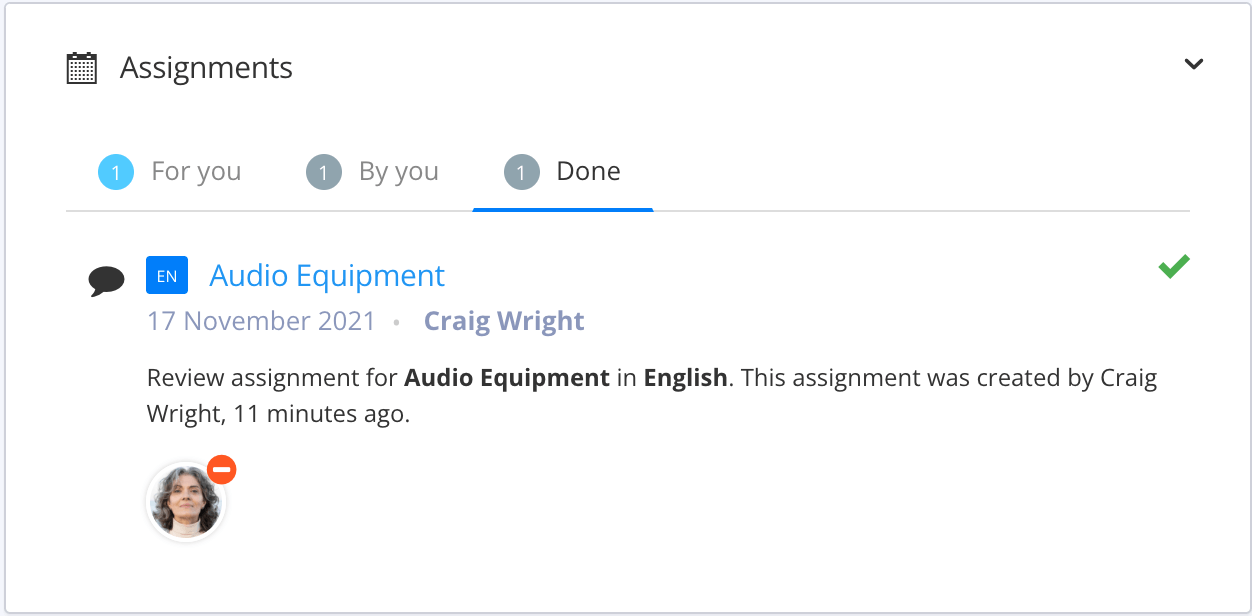
Task: Click the Craig Wright author link
Action: (x=504, y=321)
